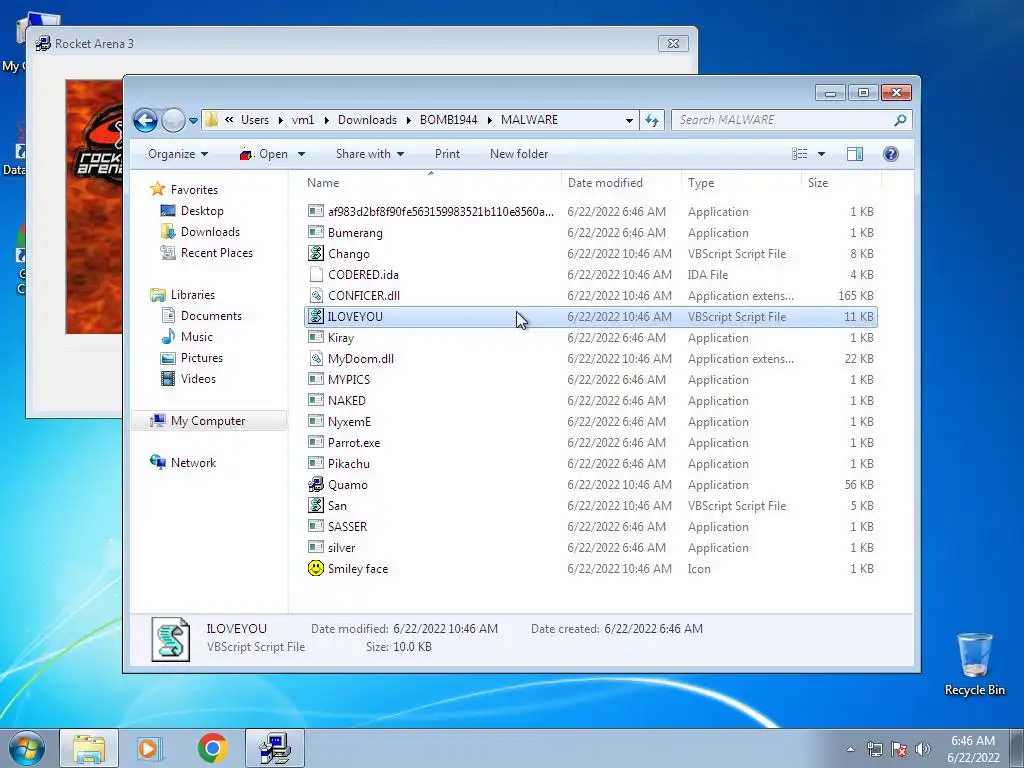Click the Back navigation arrow button
This screenshot has width=1024, height=768.
coord(145,120)
